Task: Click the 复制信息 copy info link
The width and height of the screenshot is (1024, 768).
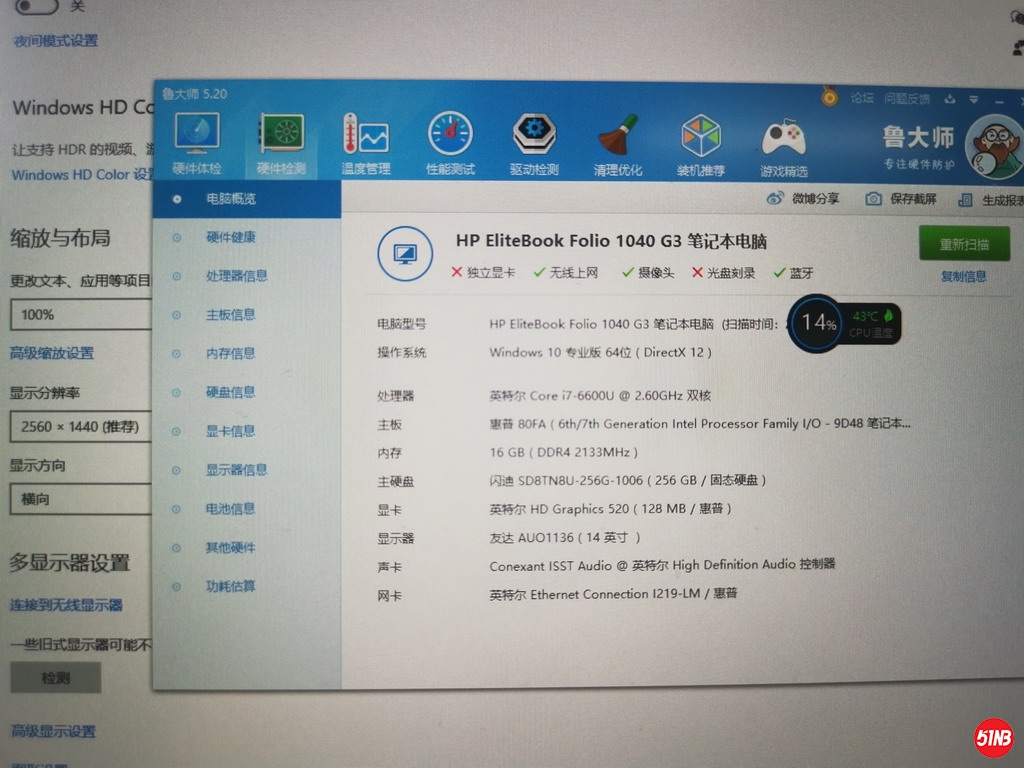Action: 963,277
